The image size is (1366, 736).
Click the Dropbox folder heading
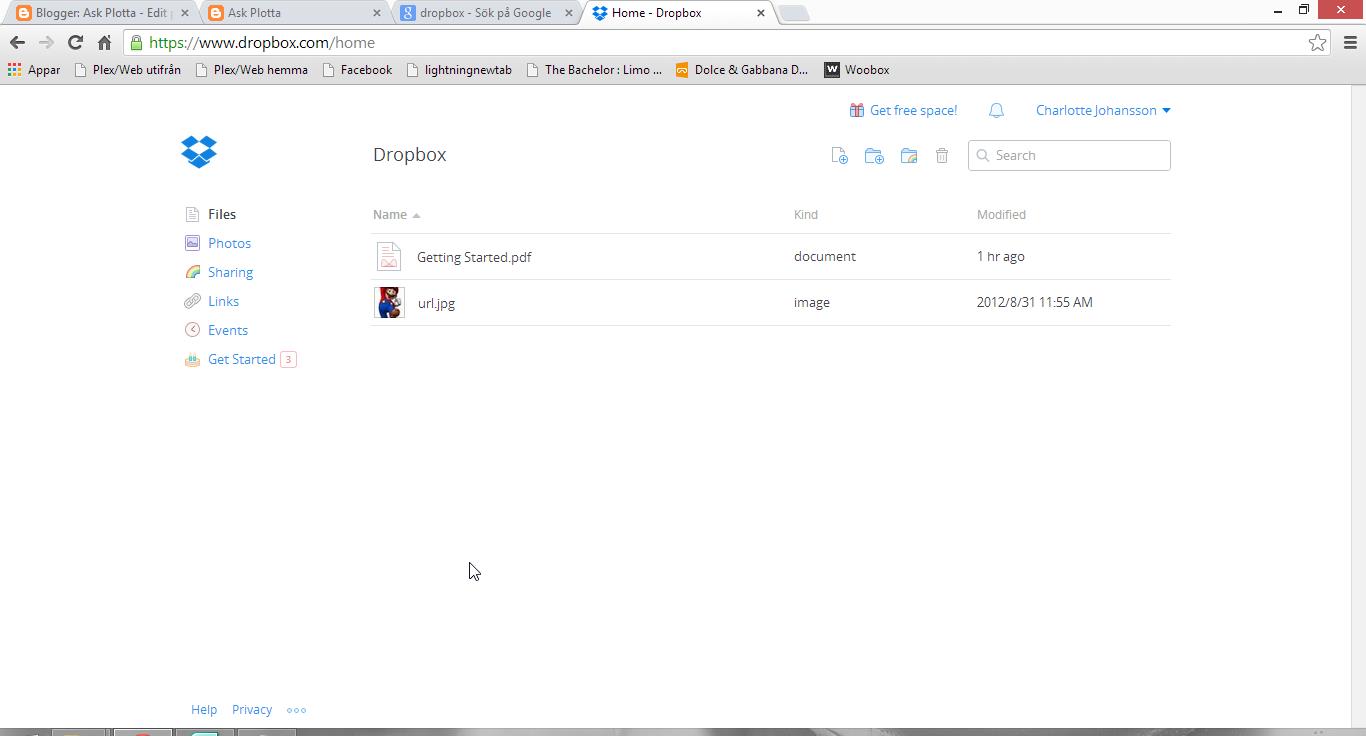[410, 155]
